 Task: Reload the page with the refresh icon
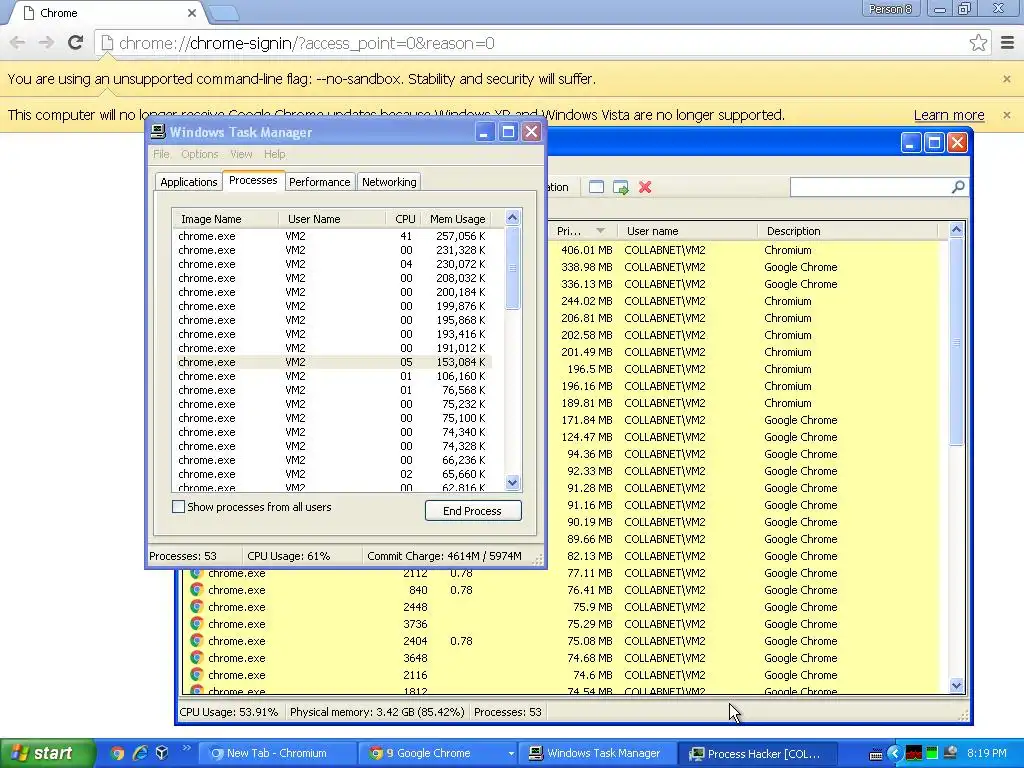tap(76, 43)
